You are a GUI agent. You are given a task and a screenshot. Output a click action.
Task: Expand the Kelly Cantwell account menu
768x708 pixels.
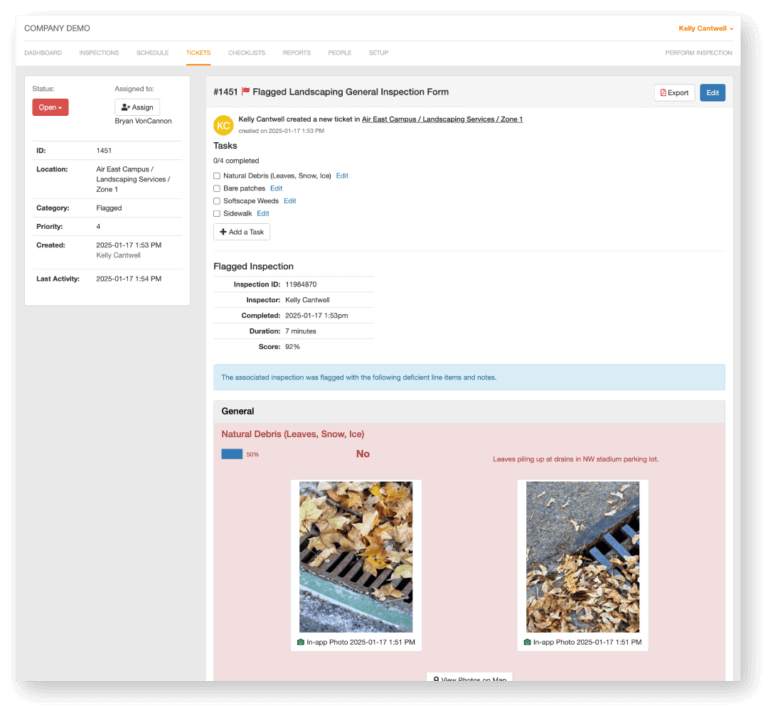(706, 29)
